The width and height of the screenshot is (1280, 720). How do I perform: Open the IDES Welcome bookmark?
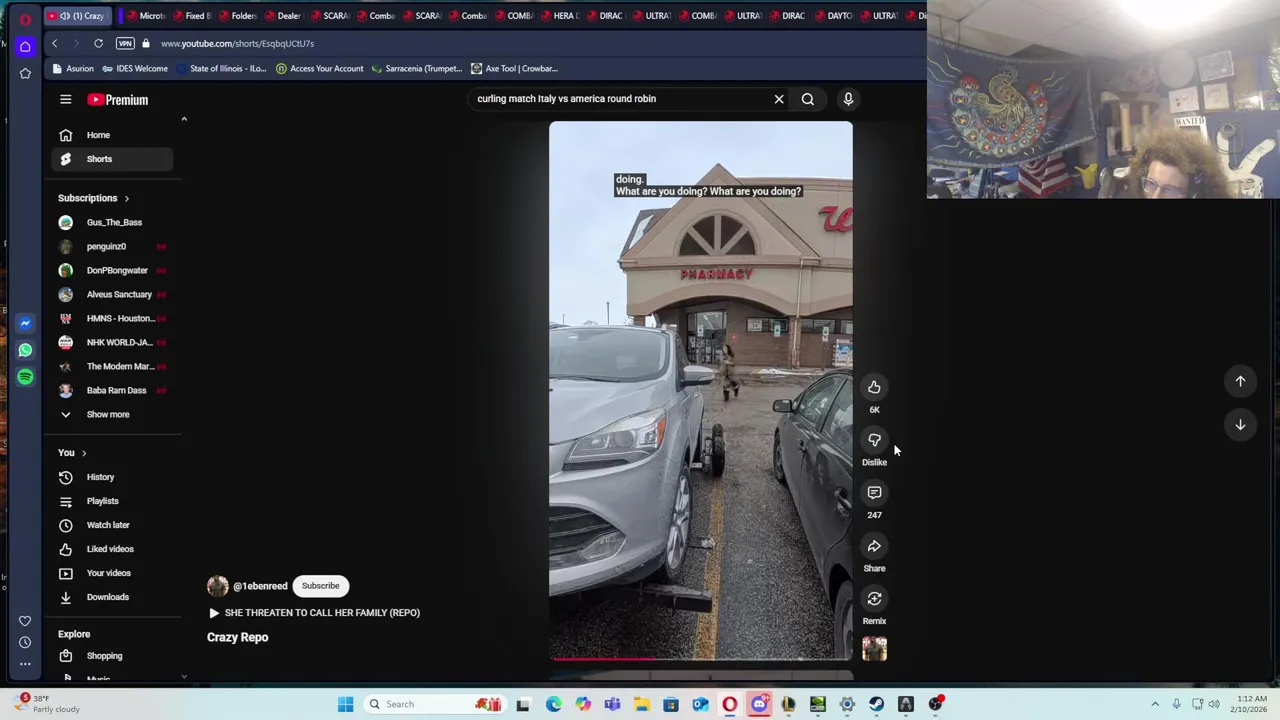135,69
